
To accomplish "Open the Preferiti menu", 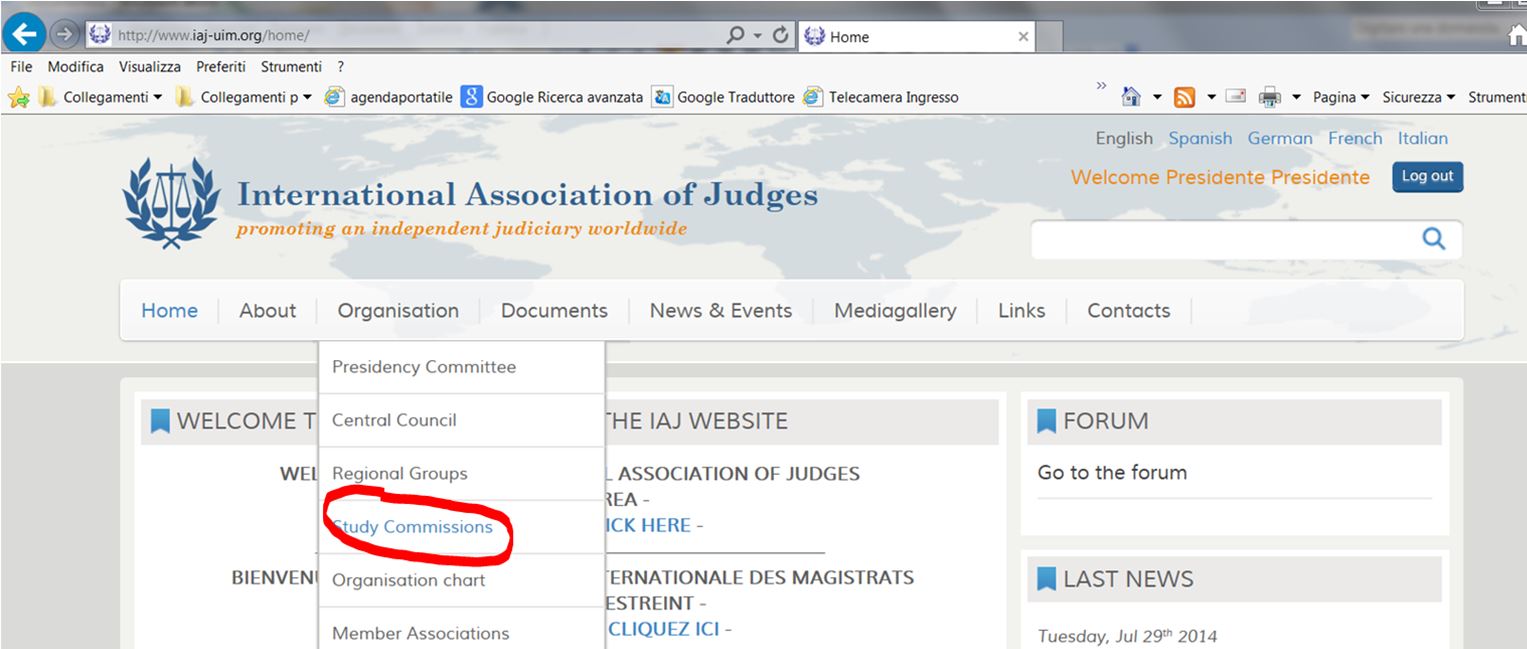I will tap(221, 67).
